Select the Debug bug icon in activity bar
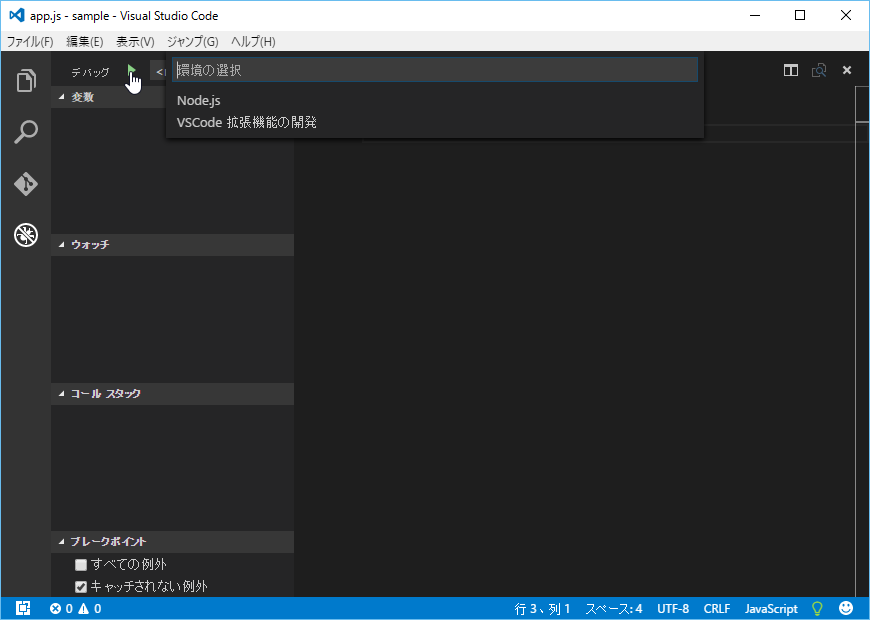870x620 pixels. (26, 236)
